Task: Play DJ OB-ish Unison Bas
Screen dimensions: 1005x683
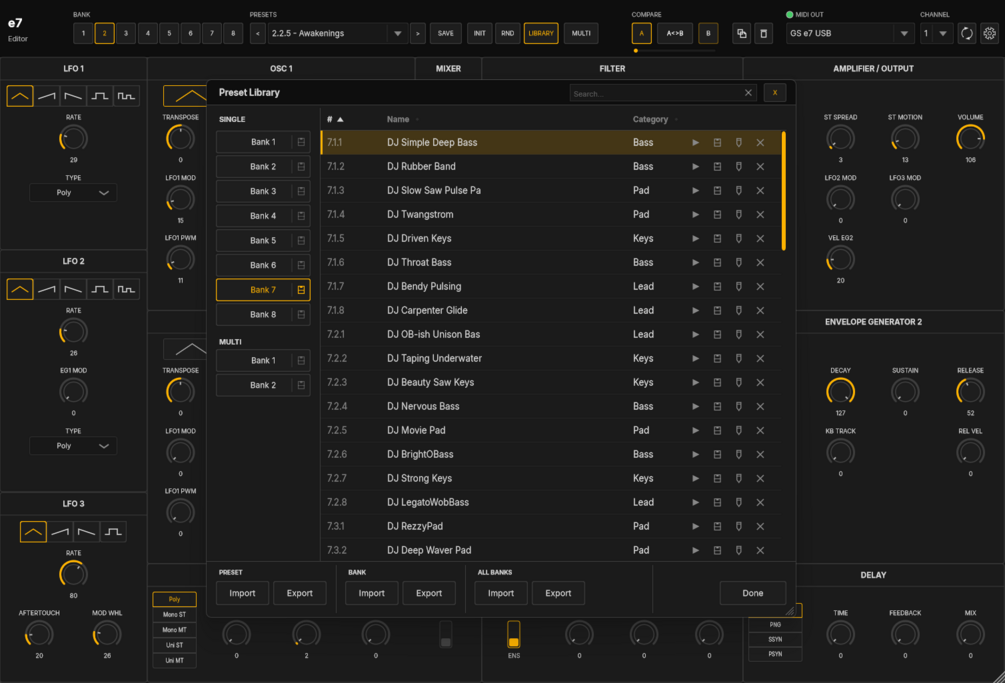Action: tap(695, 334)
